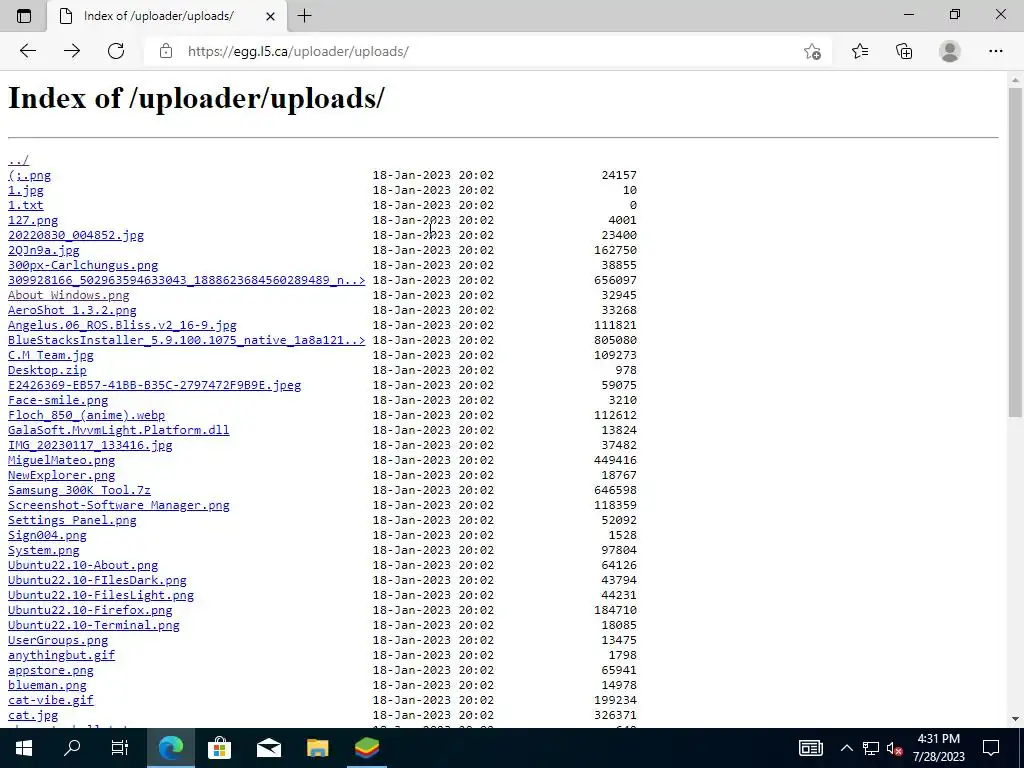
Task: Open File Explorer from the taskbar
Action: pyautogui.click(x=317, y=748)
